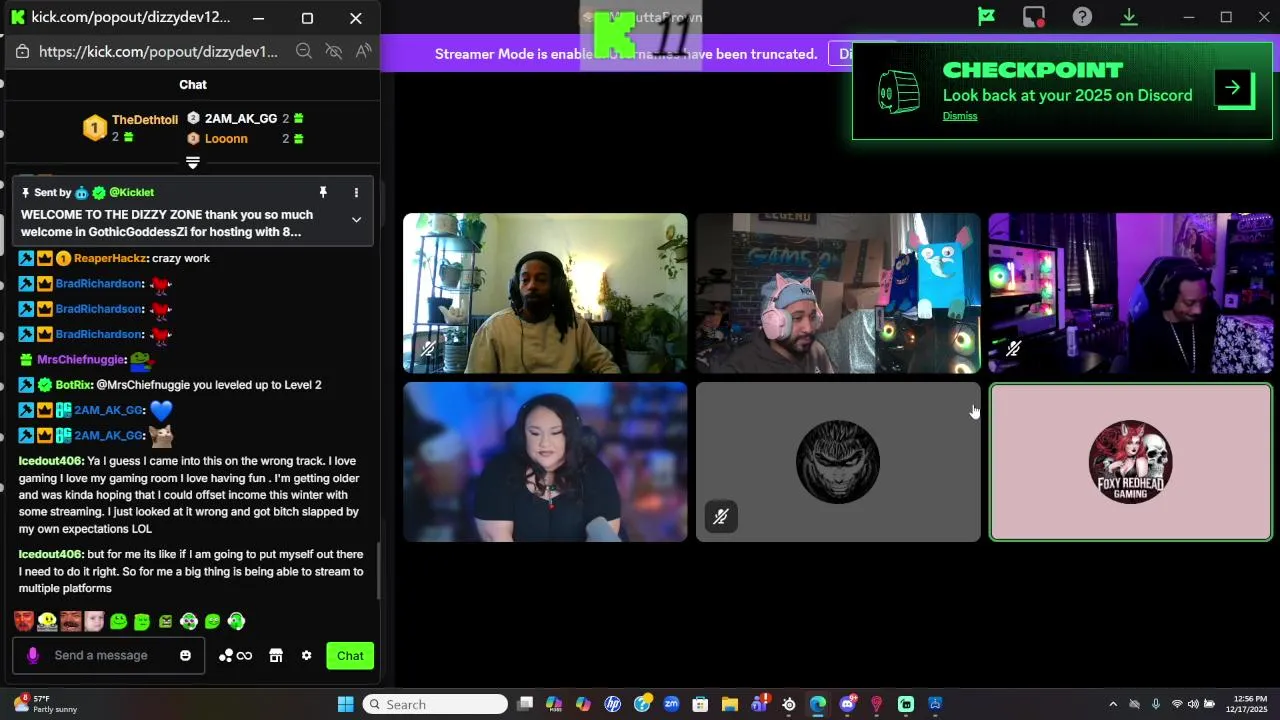This screenshot has width=1280, height=720.
Task: Open the Kick shop storefront icon
Action: click(276, 656)
